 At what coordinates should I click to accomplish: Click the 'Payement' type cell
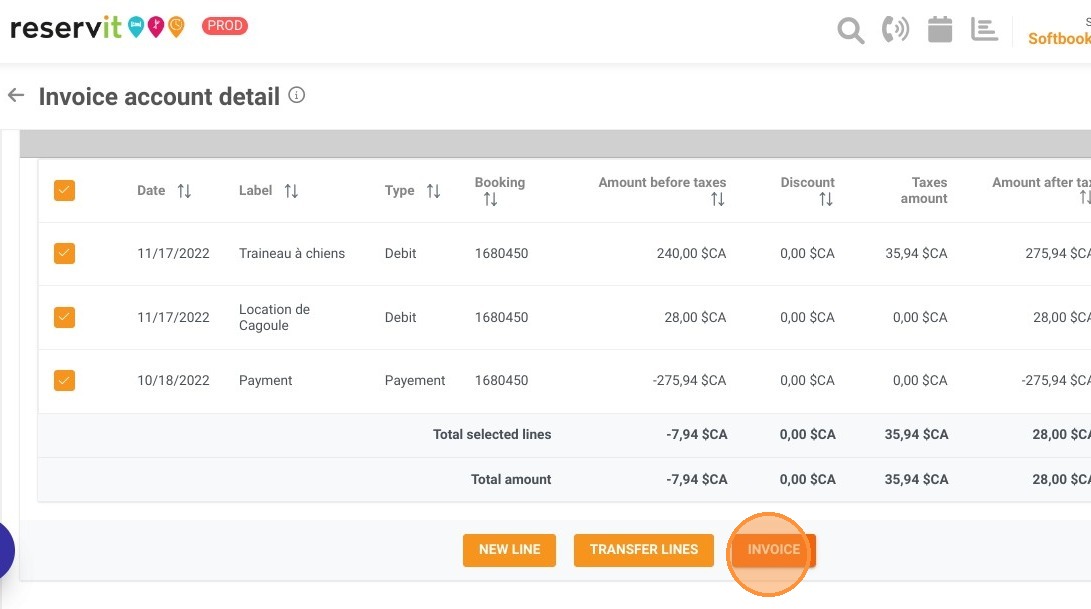click(x=415, y=381)
